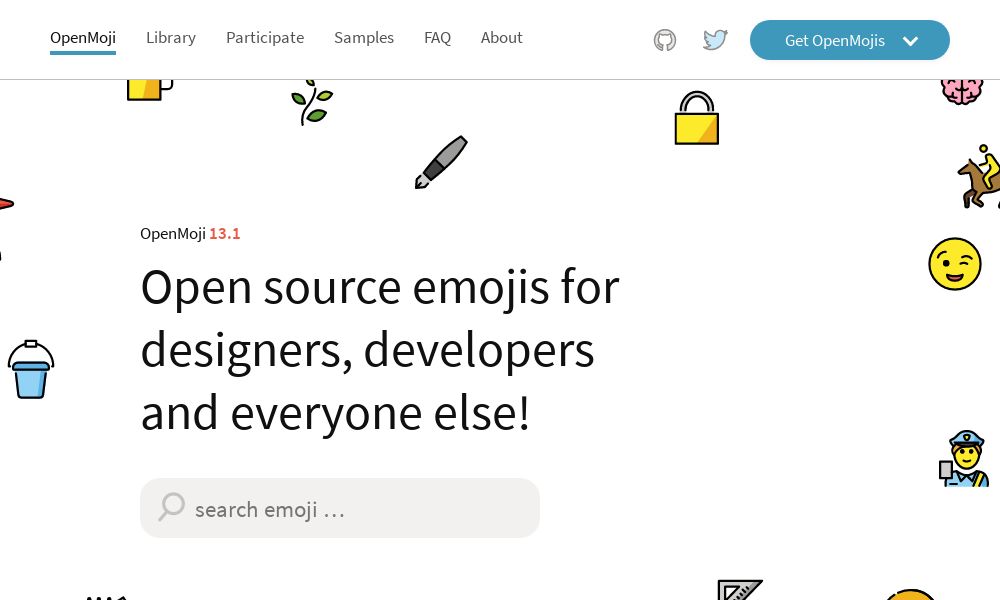Click the police officer emoji
This screenshot has width=1000, height=600.
click(x=964, y=458)
